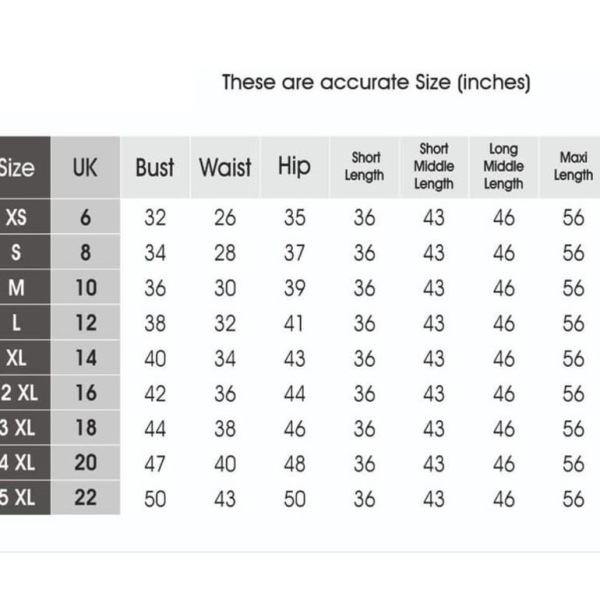Viewport: 600px width, 600px height.
Task: Click the waist value 26 cell
Action: (x=225, y=218)
